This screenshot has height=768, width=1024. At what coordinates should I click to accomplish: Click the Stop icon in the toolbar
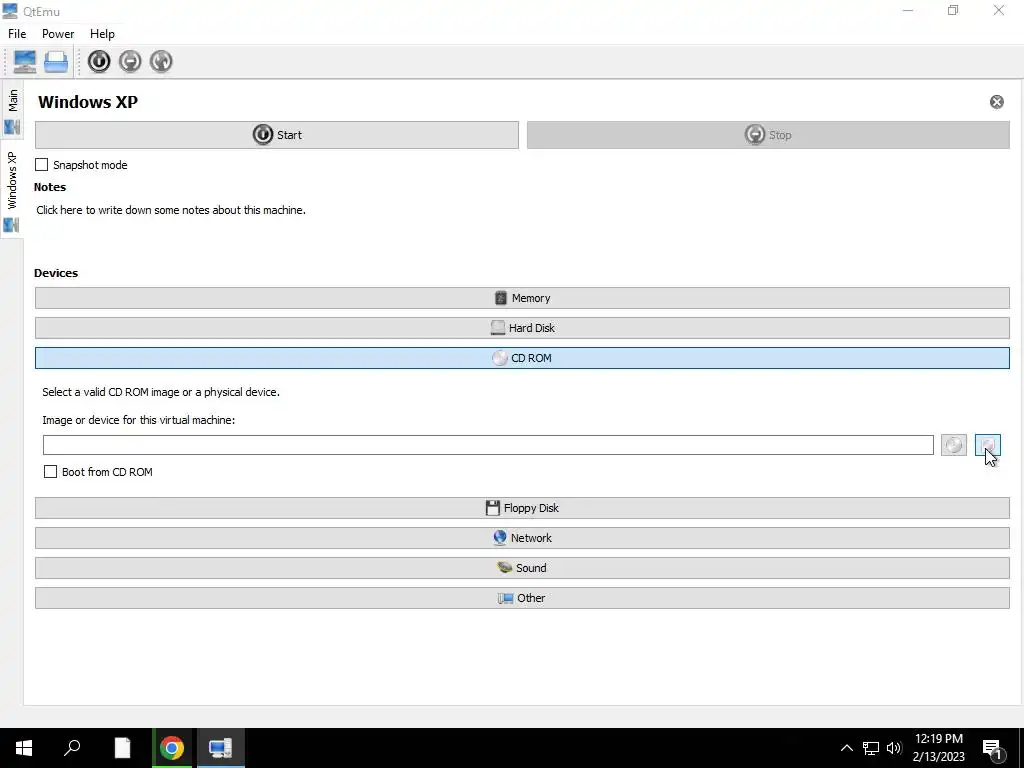(x=130, y=61)
